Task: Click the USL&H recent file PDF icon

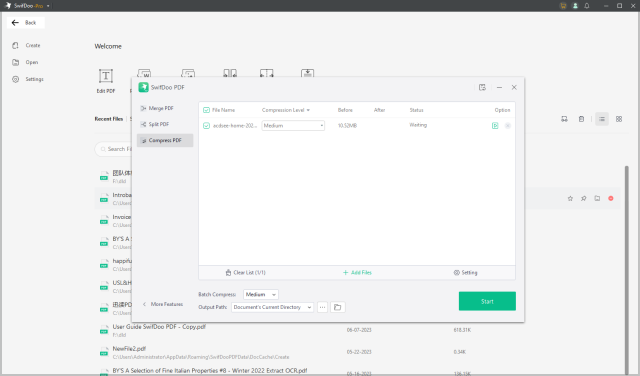Action: (104, 287)
